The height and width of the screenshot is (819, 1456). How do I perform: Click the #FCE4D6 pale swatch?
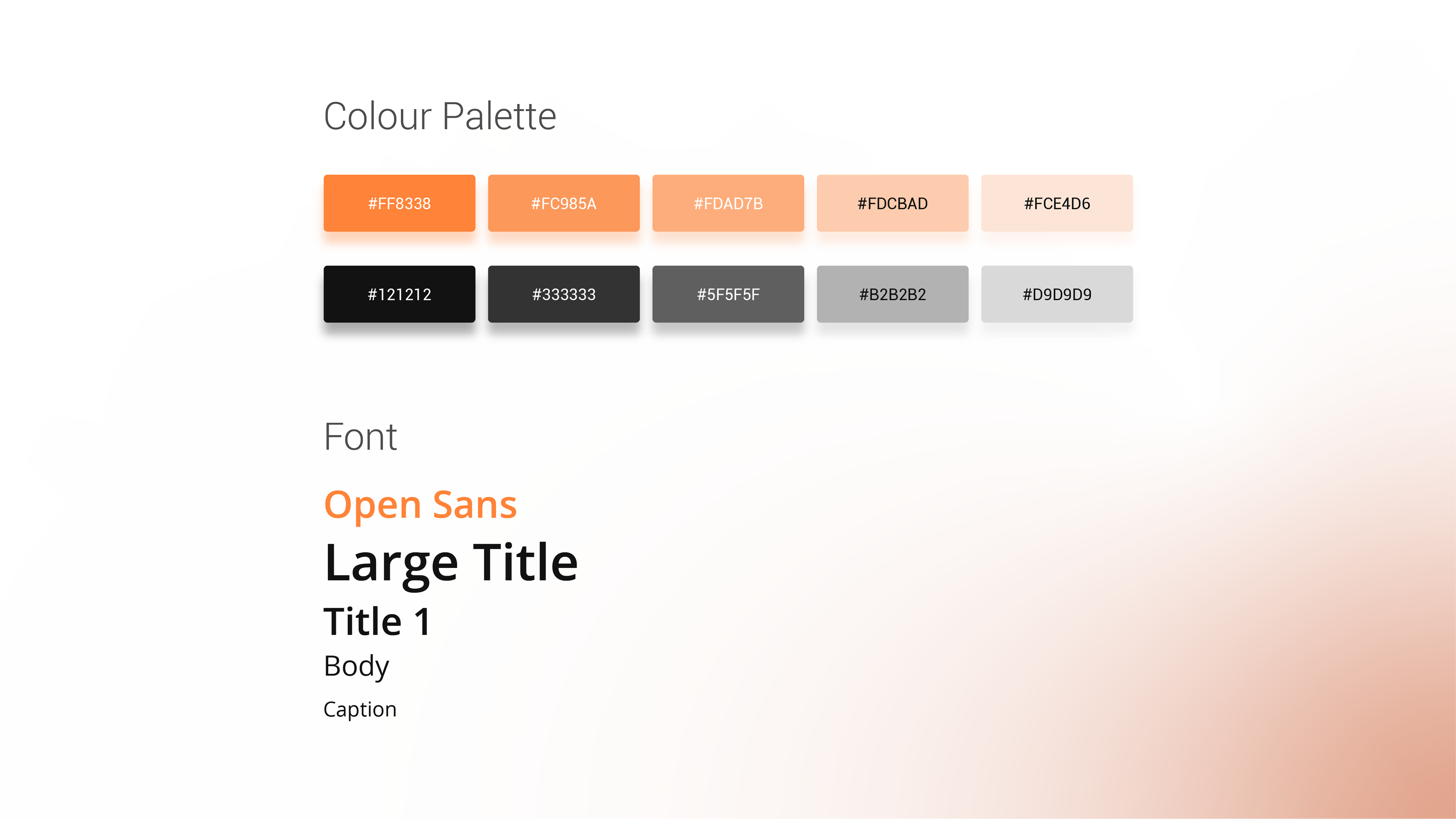(x=1057, y=203)
